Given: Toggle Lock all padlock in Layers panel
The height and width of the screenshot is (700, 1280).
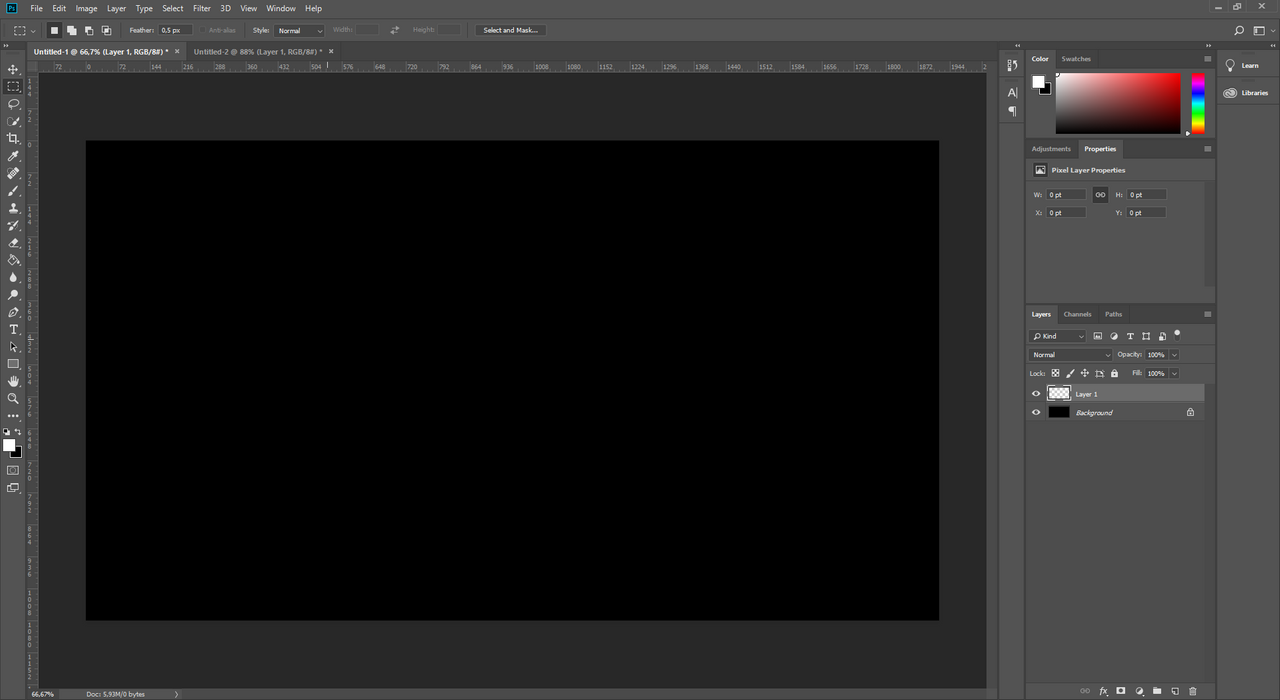Looking at the screenshot, I should (x=1114, y=373).
